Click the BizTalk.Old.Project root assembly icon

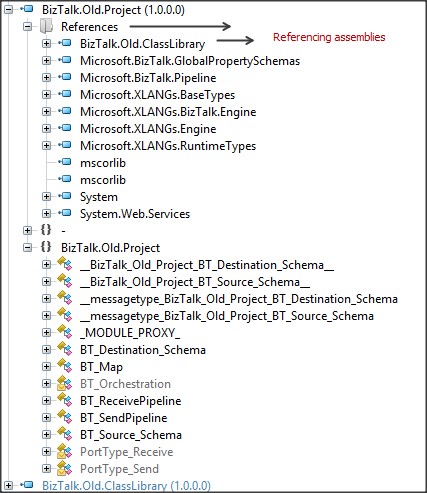[27, 9]
